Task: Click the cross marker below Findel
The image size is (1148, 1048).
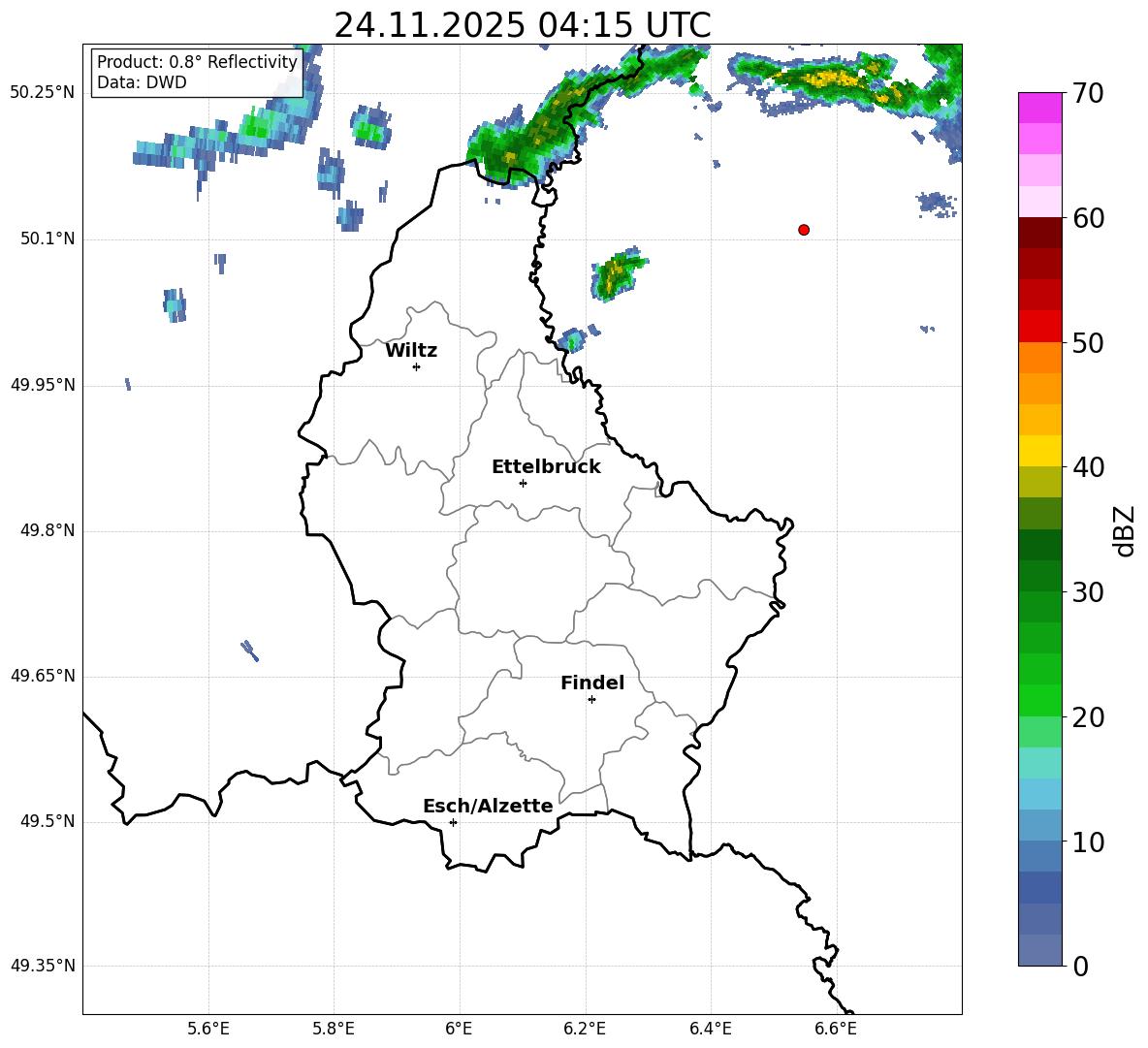Action: pos(591,700)
